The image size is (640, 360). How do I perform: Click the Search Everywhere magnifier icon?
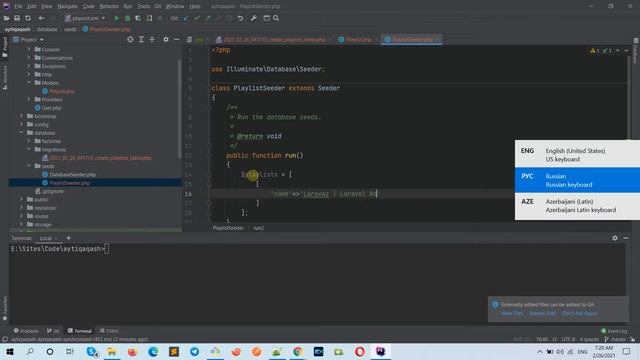(x=276, y=18)
